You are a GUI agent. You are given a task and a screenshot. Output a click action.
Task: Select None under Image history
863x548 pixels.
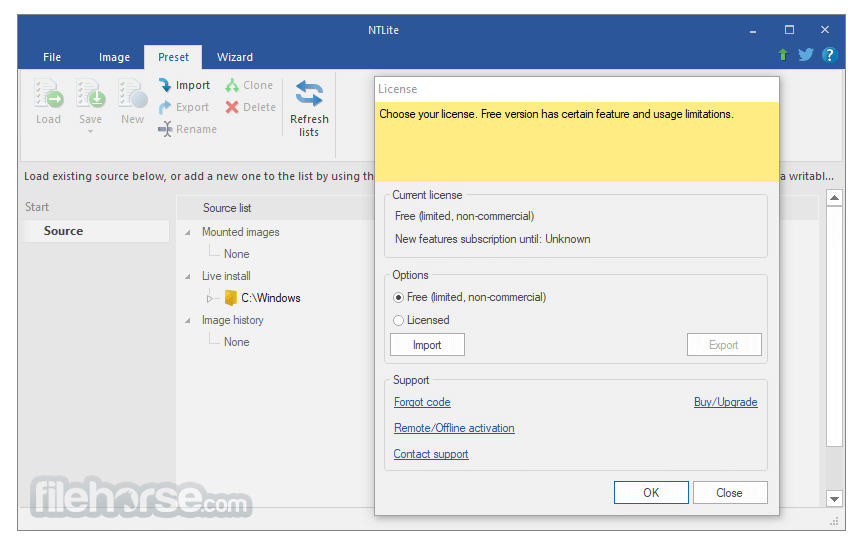pos(237,342)
